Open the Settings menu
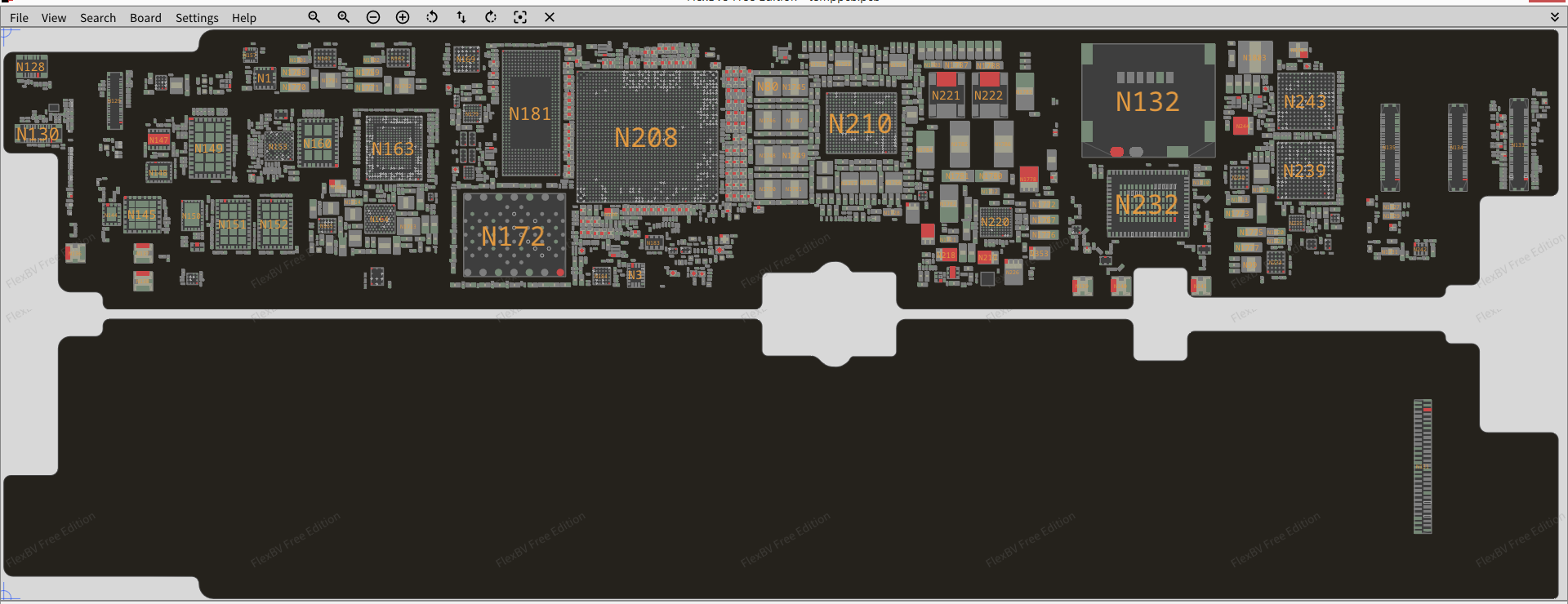Screen dimensions: 1568x604 [x=197, y=18]
